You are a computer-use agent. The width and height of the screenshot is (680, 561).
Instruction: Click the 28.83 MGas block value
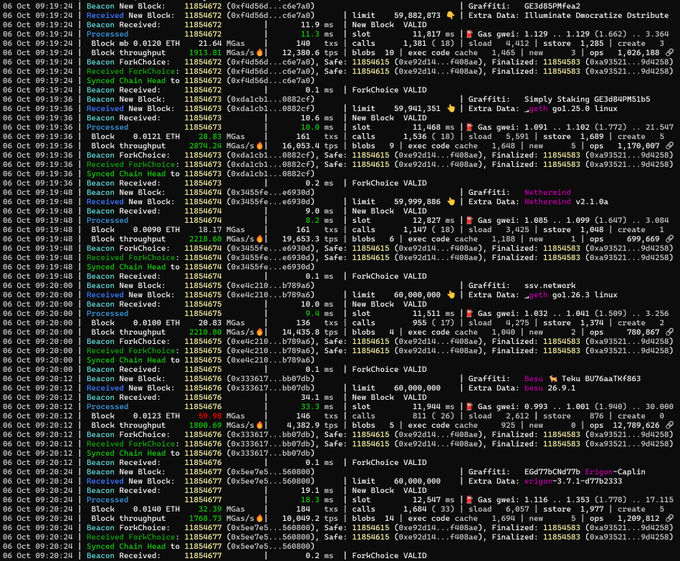[209, 136]
